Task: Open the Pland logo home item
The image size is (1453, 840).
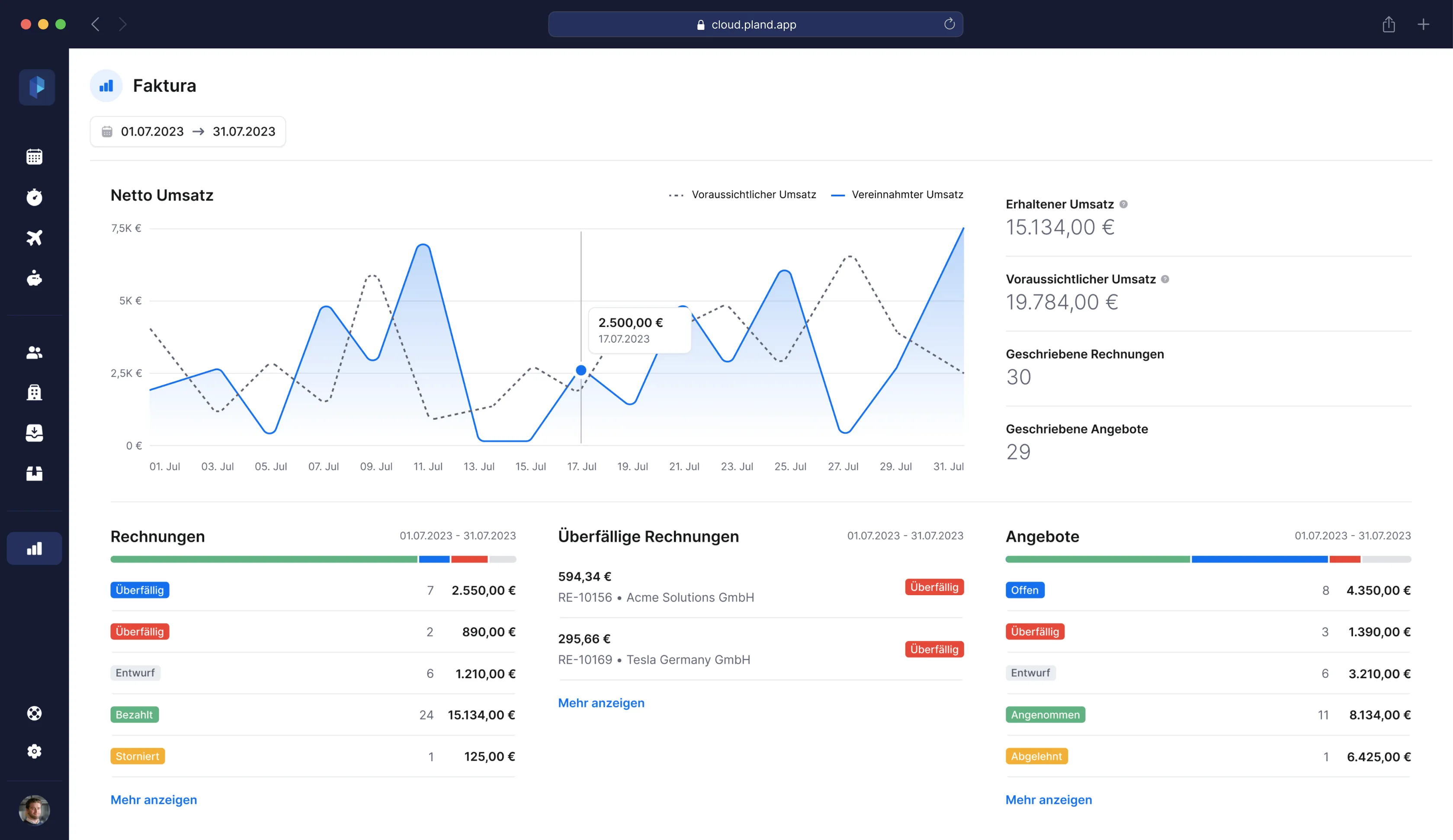Action: click(x=37, y=87)
